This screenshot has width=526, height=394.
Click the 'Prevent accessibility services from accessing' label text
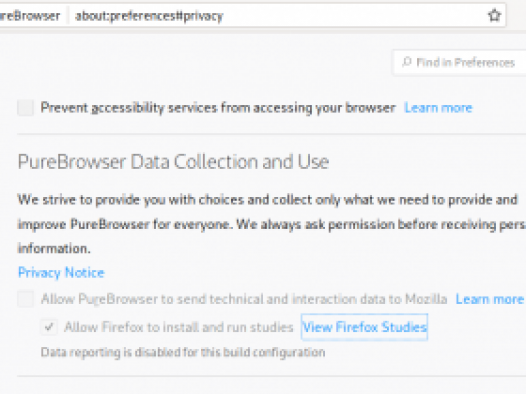click(x=218, y=108)
